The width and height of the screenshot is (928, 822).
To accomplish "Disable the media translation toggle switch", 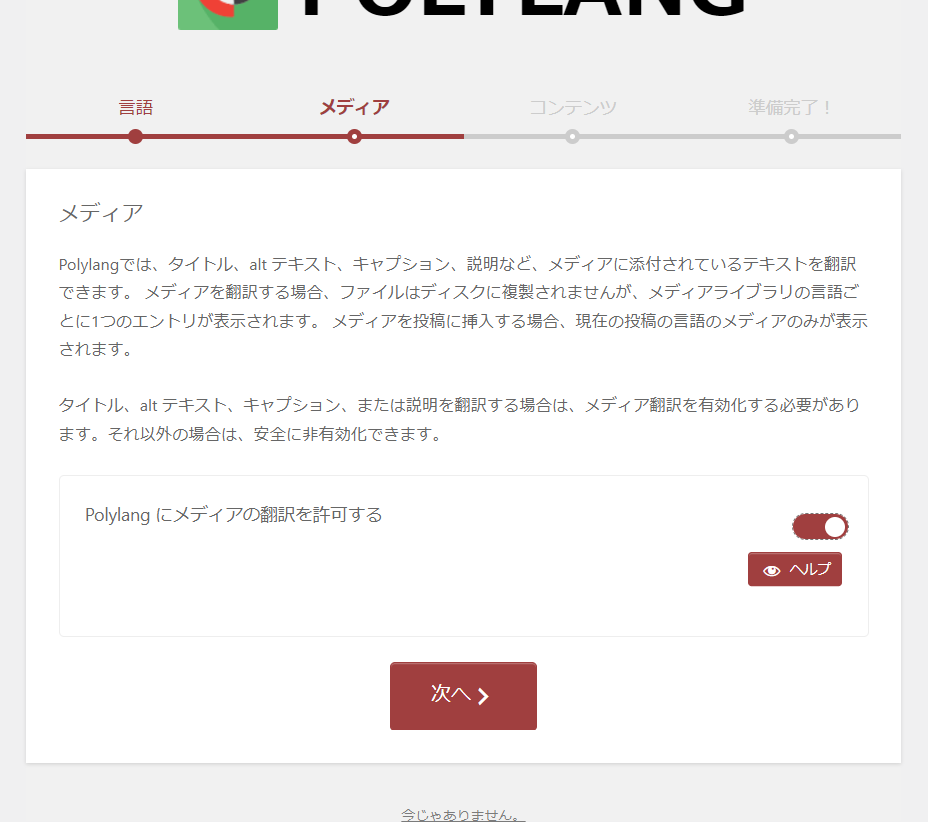I will click(x=820, y=527).
